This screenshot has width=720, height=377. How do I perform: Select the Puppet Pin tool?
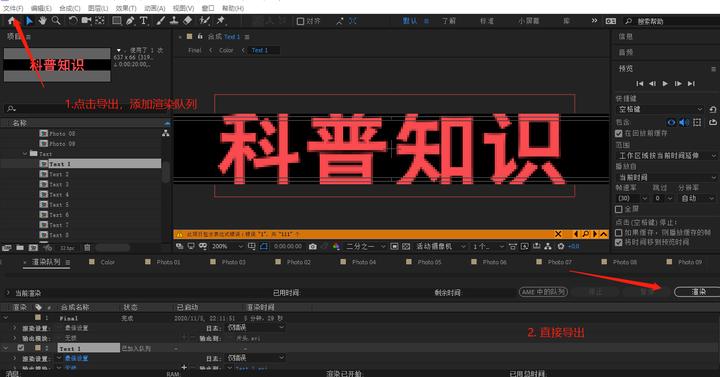(221, 21)
